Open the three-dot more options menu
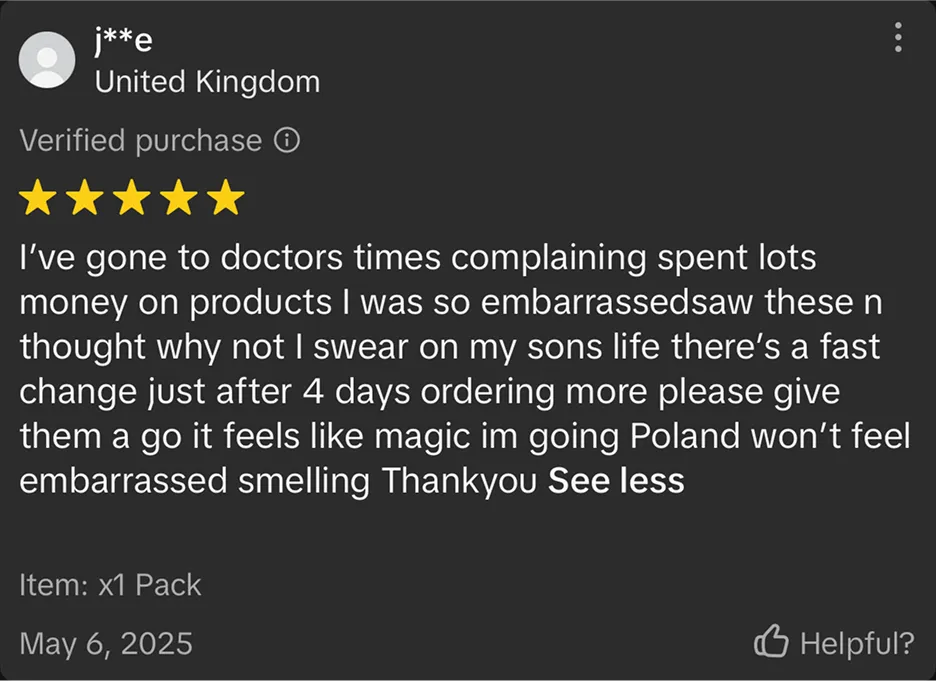 pos(898,38)
